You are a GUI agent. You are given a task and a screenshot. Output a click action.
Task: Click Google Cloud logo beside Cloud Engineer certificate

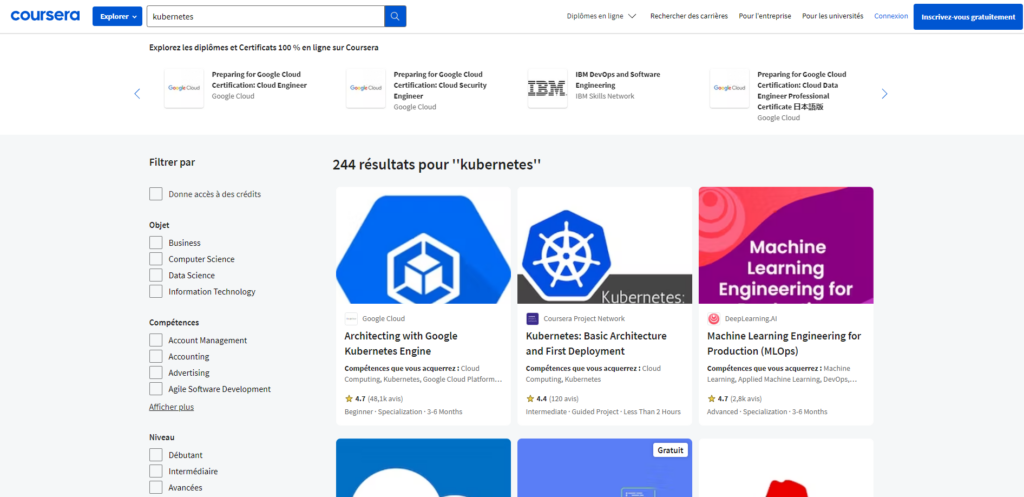184,88
